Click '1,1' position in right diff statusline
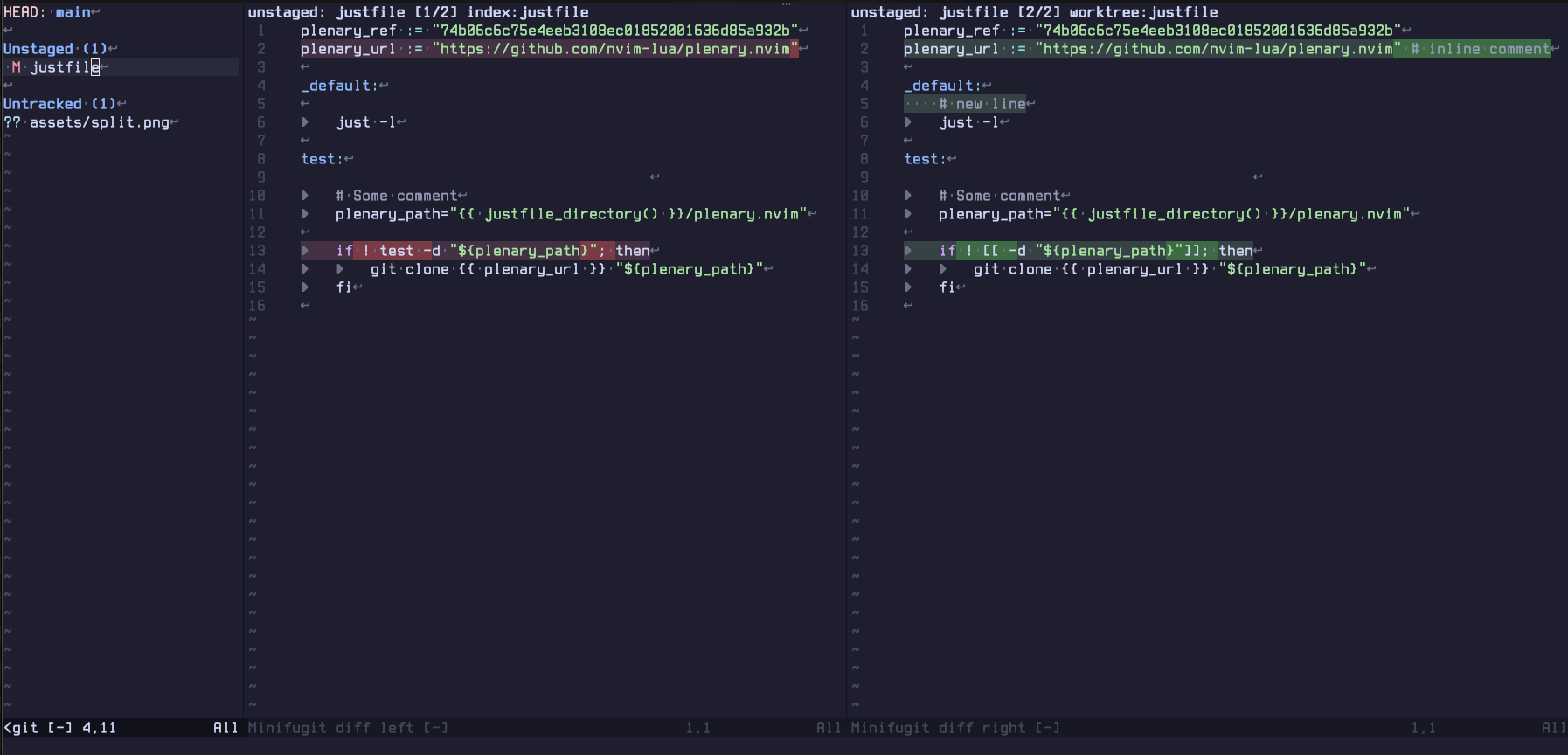 pyautogui.click(x=1423, y=728)
